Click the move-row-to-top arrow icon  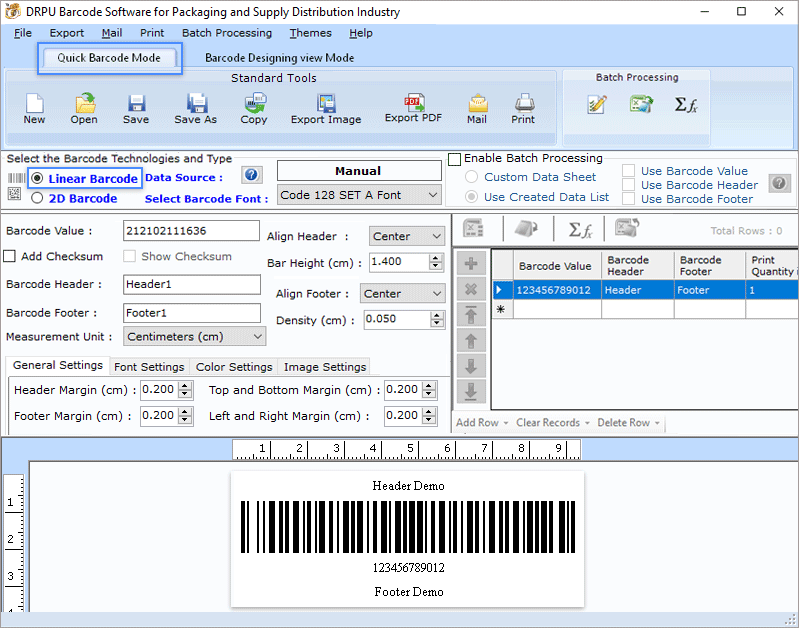[x=471, y=315]
